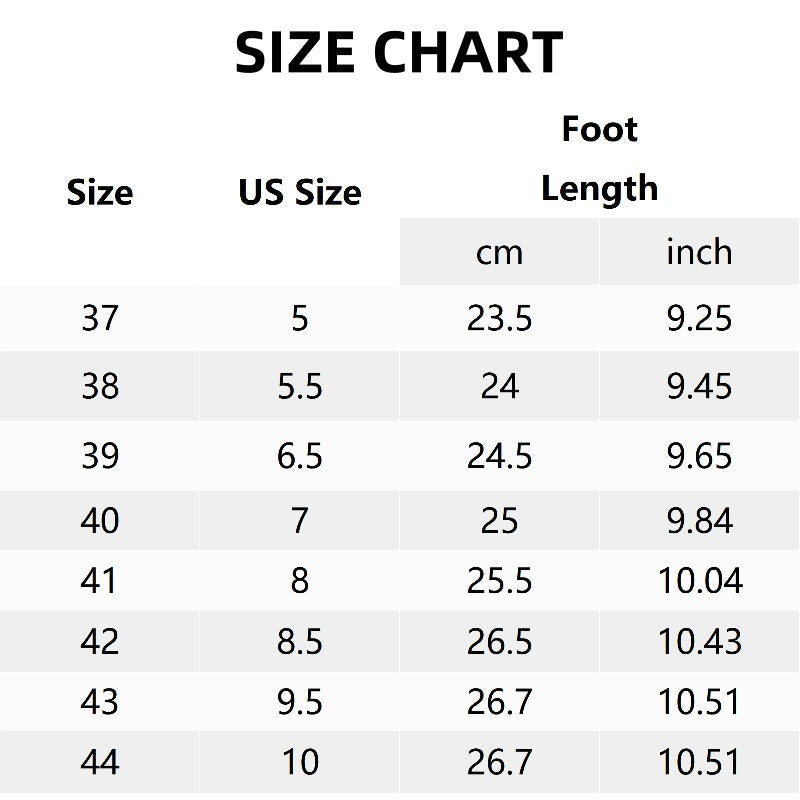Click size 37 in the Size column
800x800 pixels.
click(100, 319)
